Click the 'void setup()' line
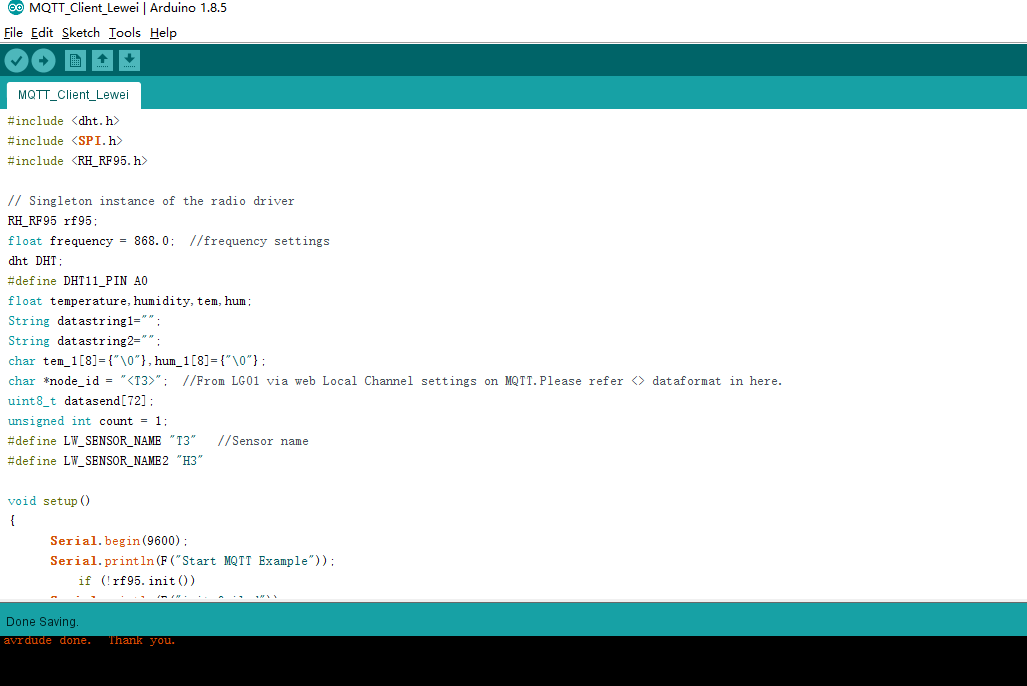 tap(49, 501)
